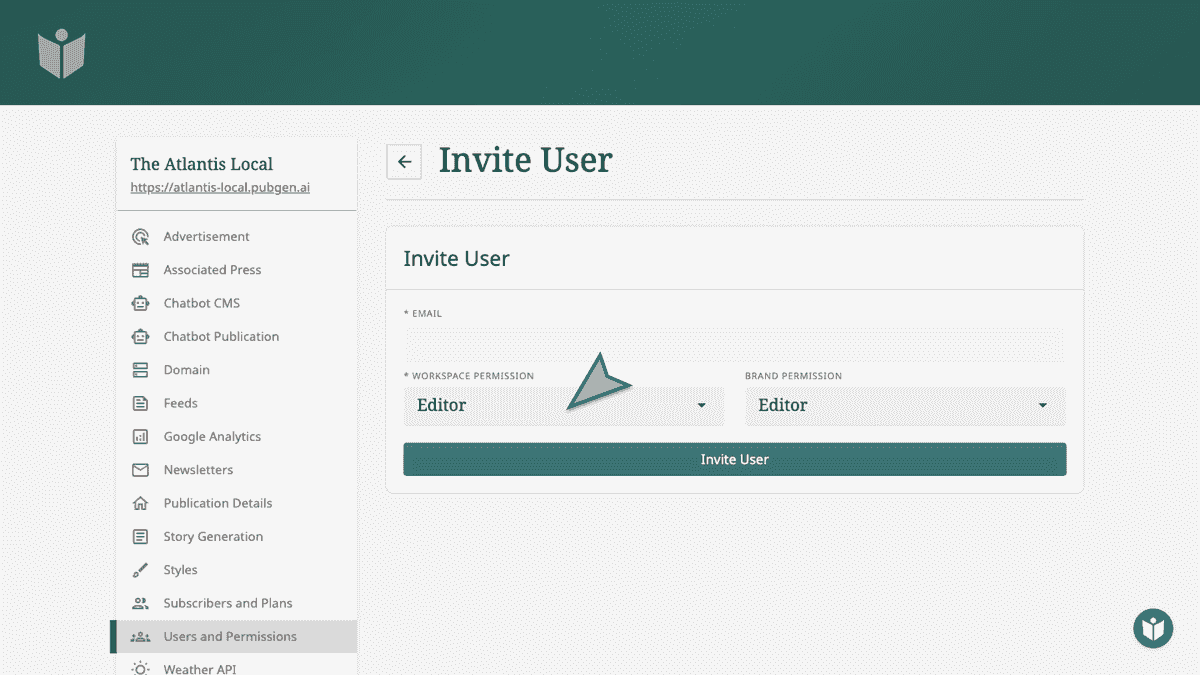Click the Invite User button

pos(734,459)
